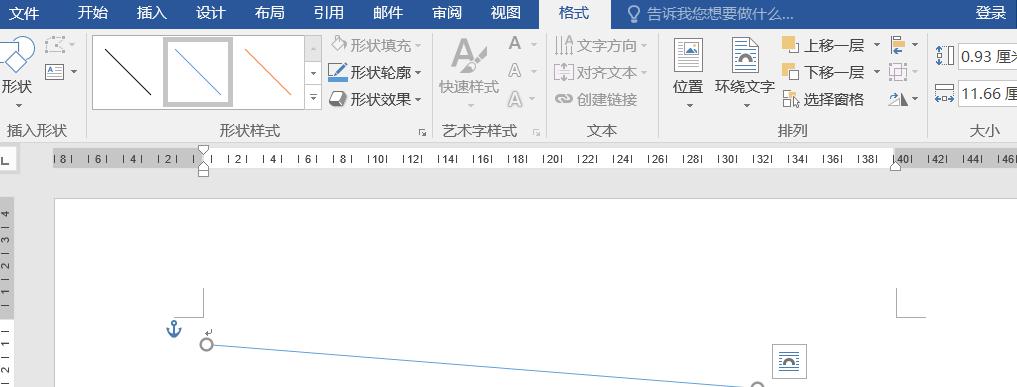Switch to the 设计 tab
The height and width of the screenshot is (387, 1017).
[x=211, y=13]
